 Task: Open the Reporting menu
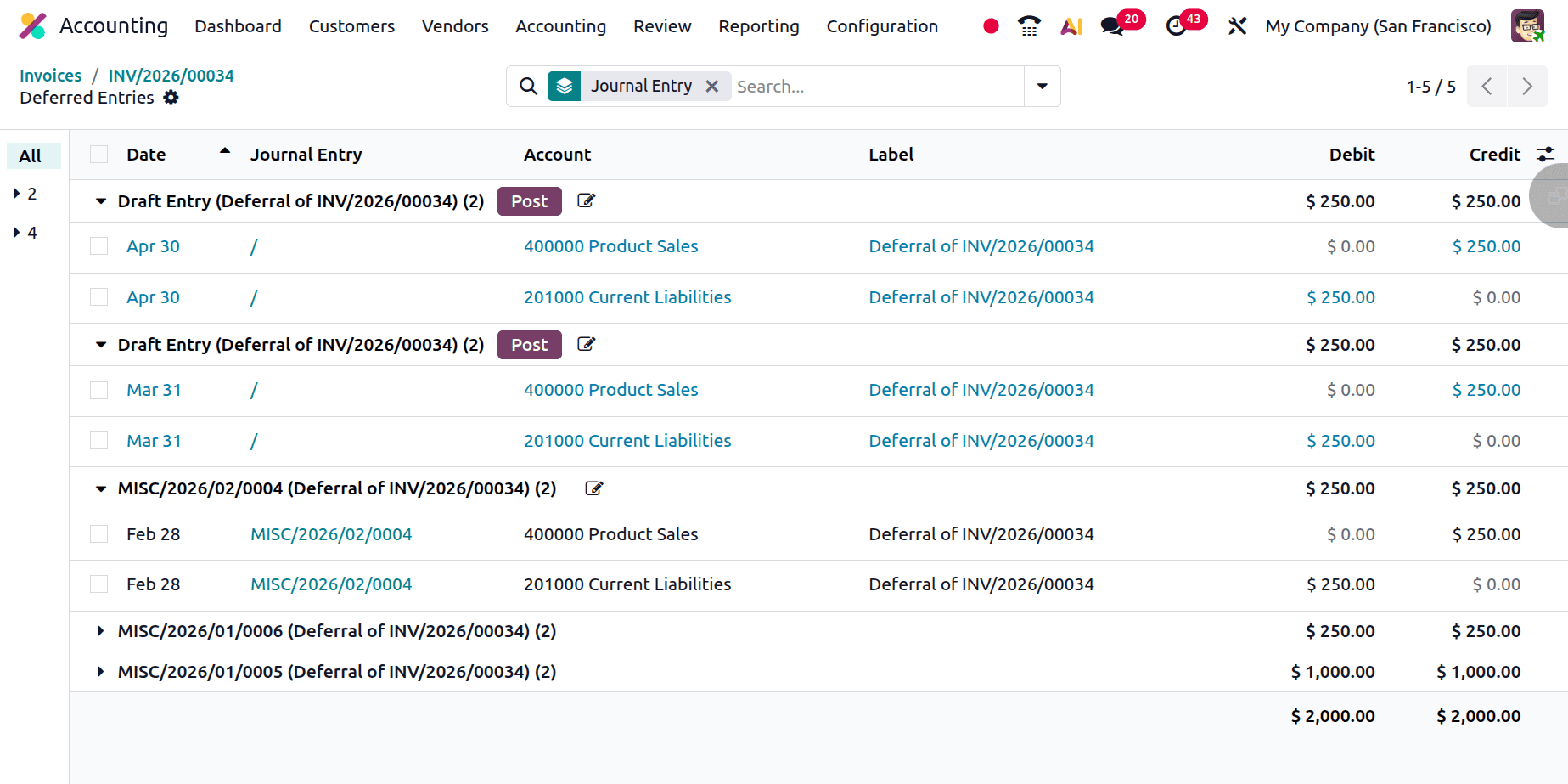(x=758, y=26)
